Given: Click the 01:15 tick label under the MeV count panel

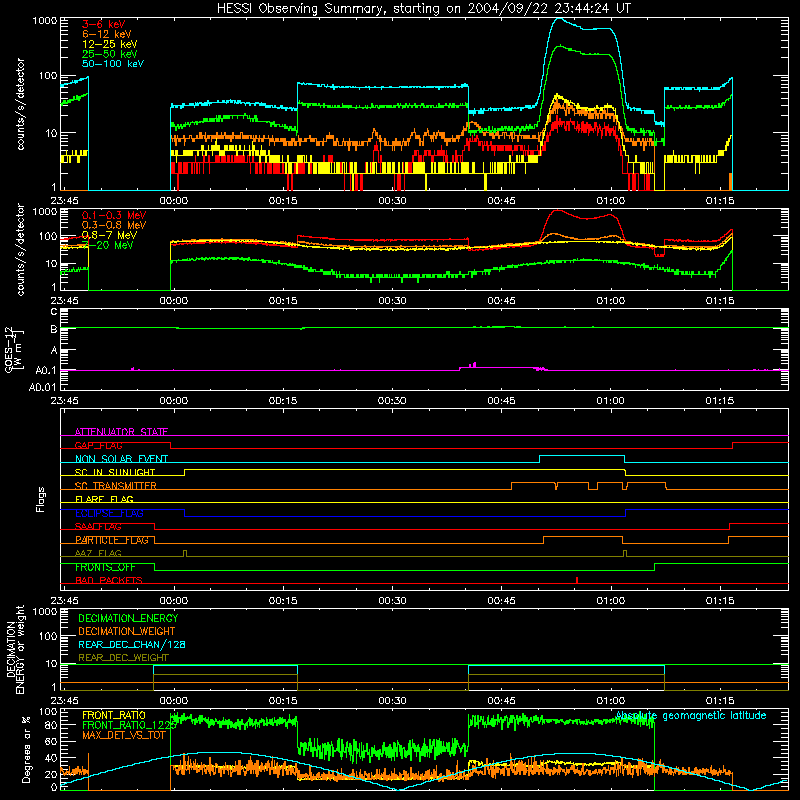Looking at the screenshot, I should [720, 301].
